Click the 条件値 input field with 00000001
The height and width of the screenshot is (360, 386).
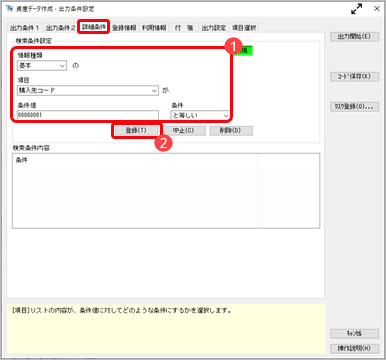pyautogui.click(x=88, y=115)
